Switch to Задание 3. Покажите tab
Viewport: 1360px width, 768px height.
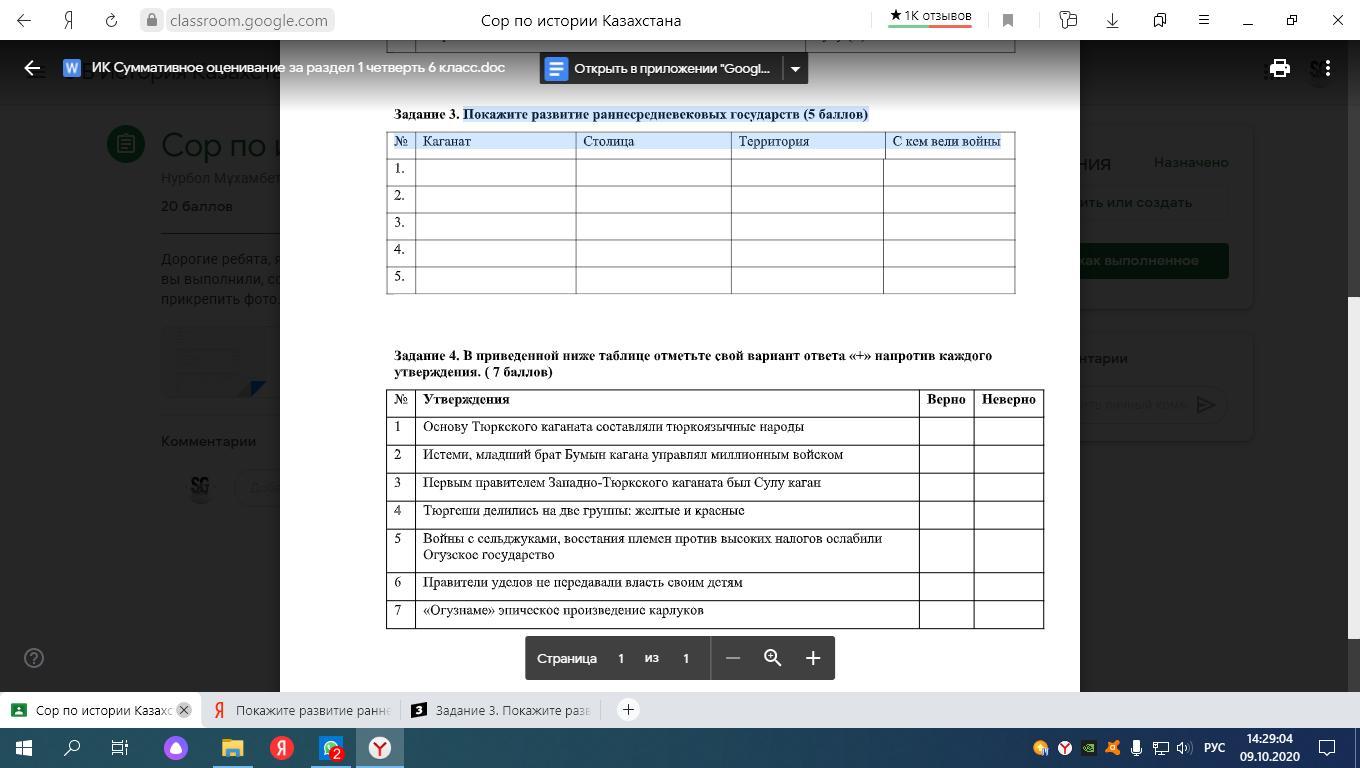[501, 710]
